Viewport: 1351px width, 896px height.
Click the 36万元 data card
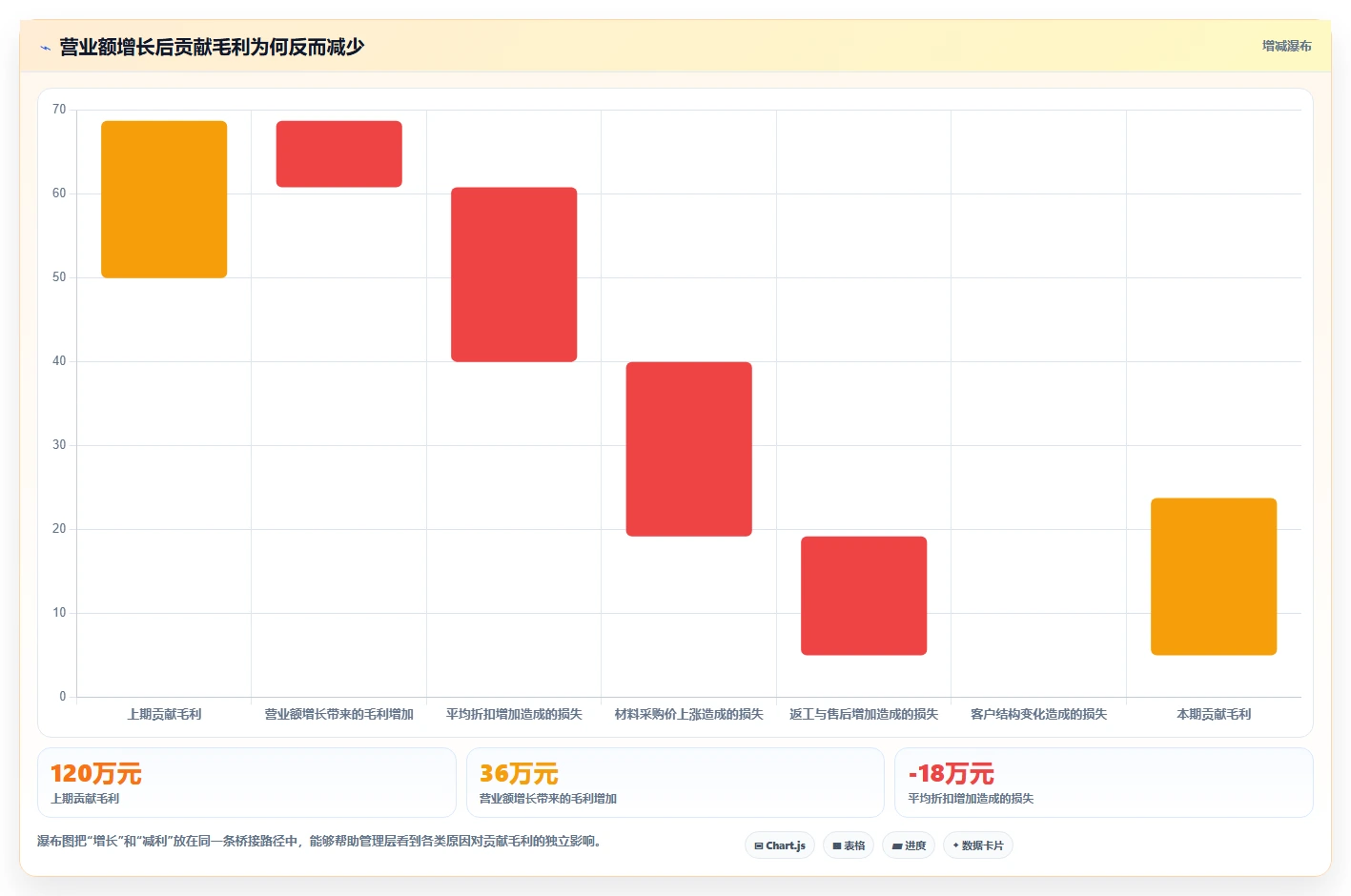(x=675, y=783)
